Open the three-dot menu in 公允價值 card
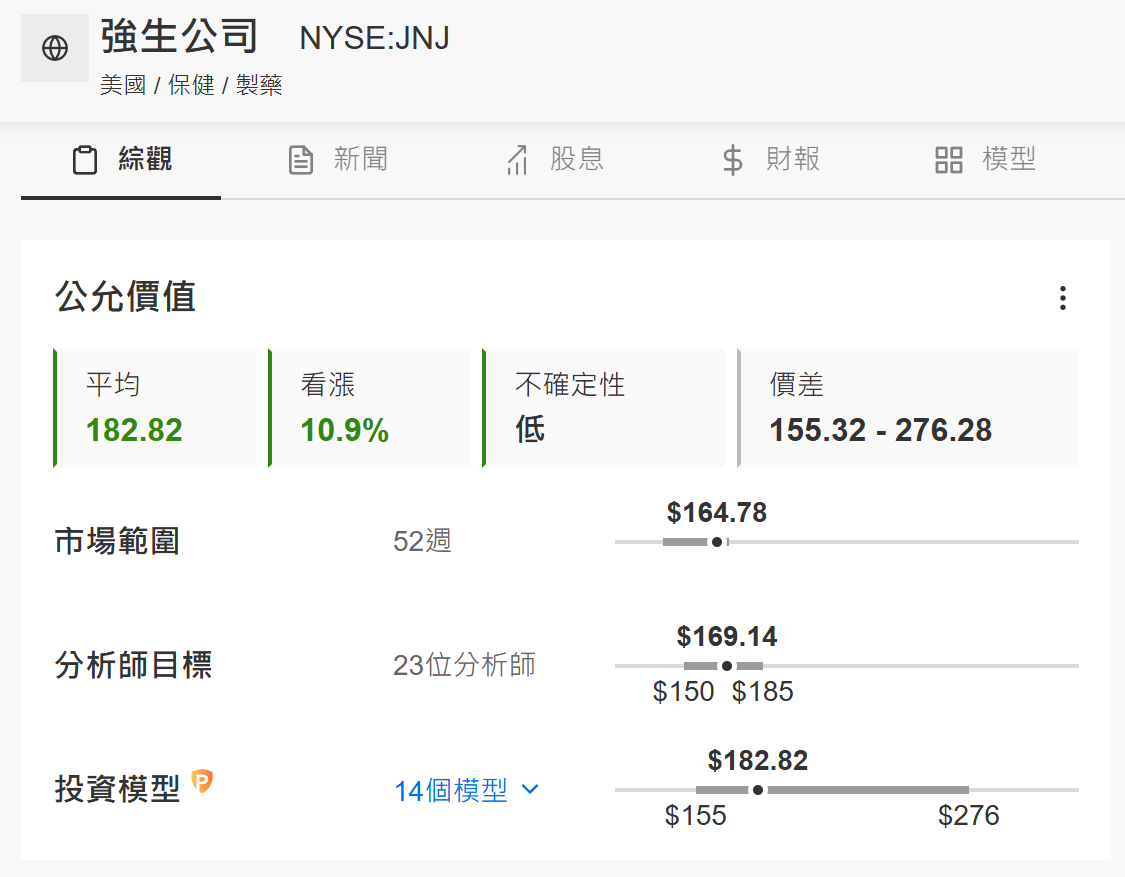This screenshot has width=1125, height=877. pos(1063,298)
